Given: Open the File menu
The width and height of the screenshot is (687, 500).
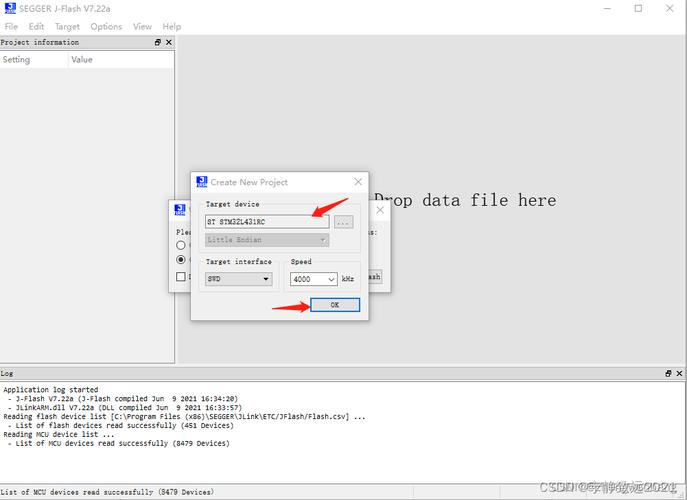Looking at the screenshot, I should click(11, 27).
